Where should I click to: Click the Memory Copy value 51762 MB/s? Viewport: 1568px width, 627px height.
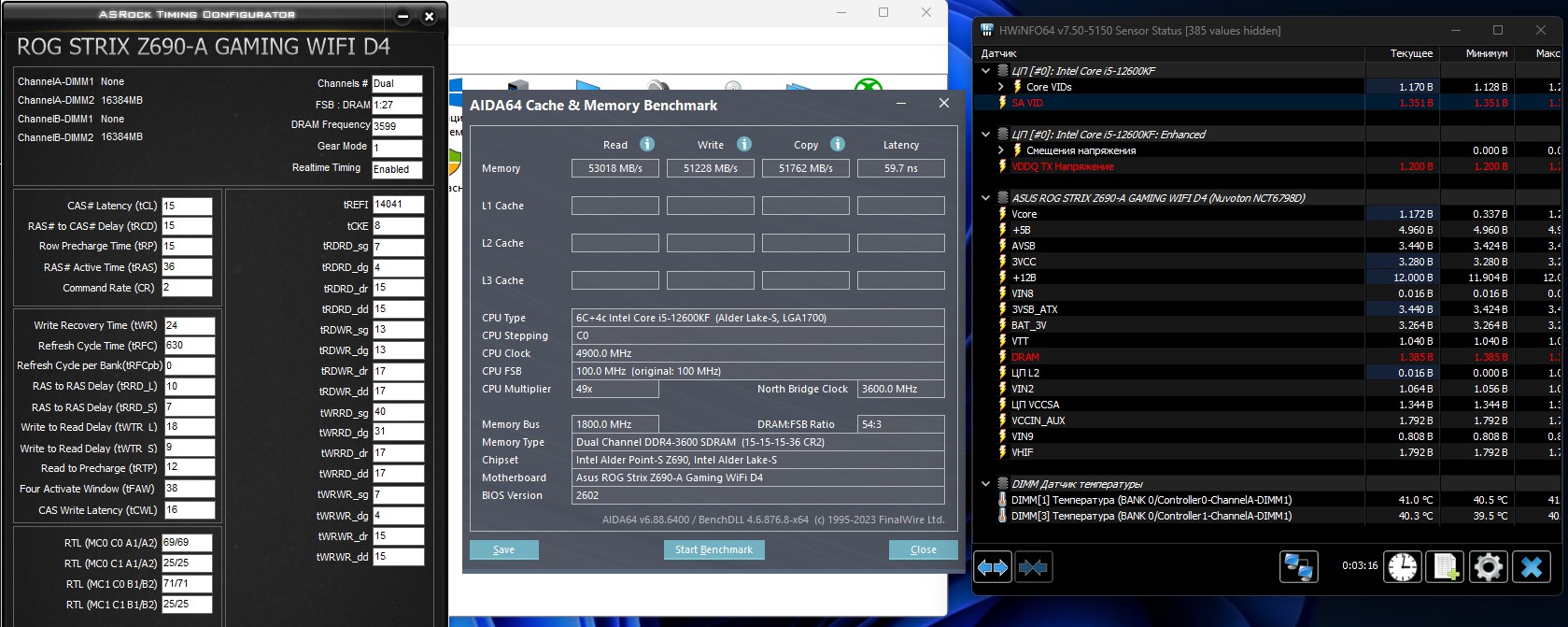[x=806, y=168]
